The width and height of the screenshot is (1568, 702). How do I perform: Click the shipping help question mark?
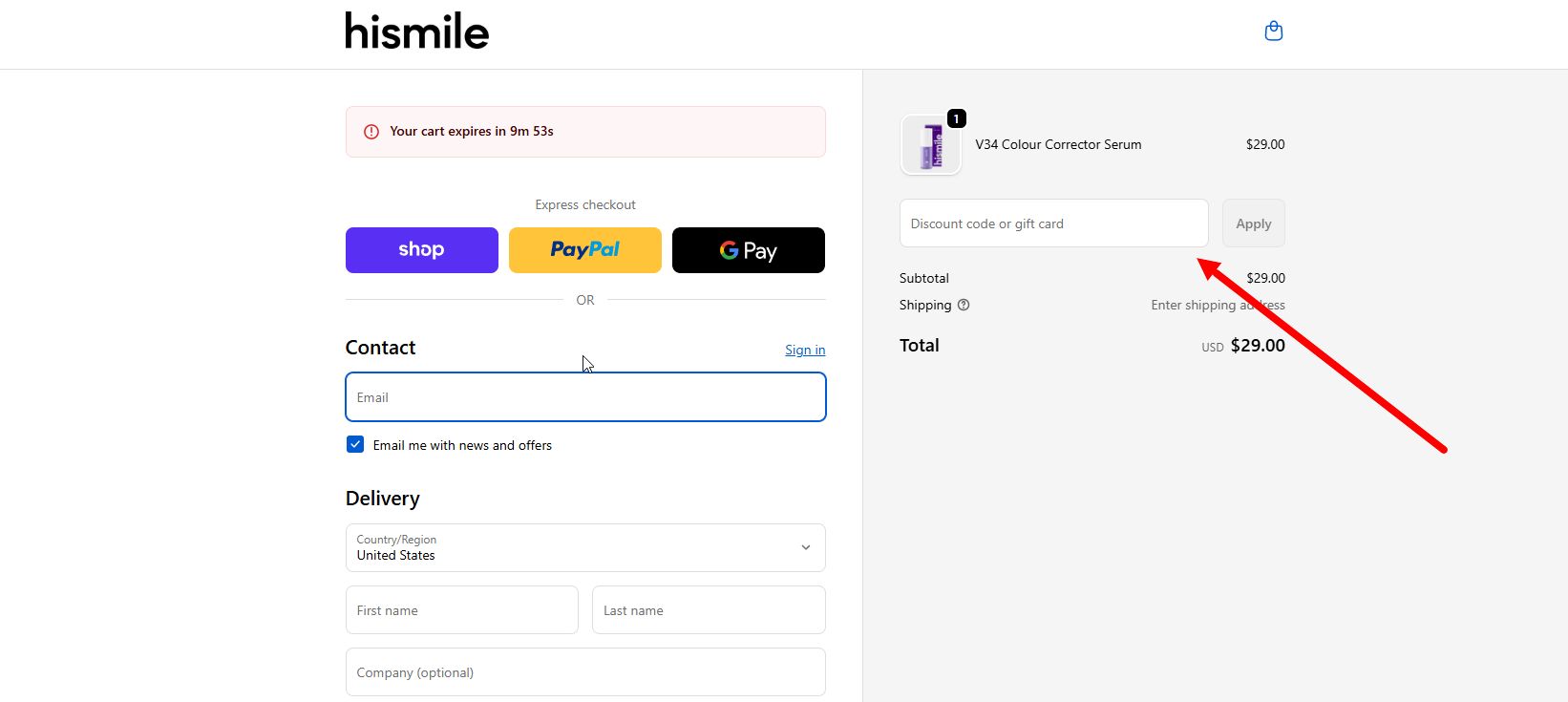point(963,305)
